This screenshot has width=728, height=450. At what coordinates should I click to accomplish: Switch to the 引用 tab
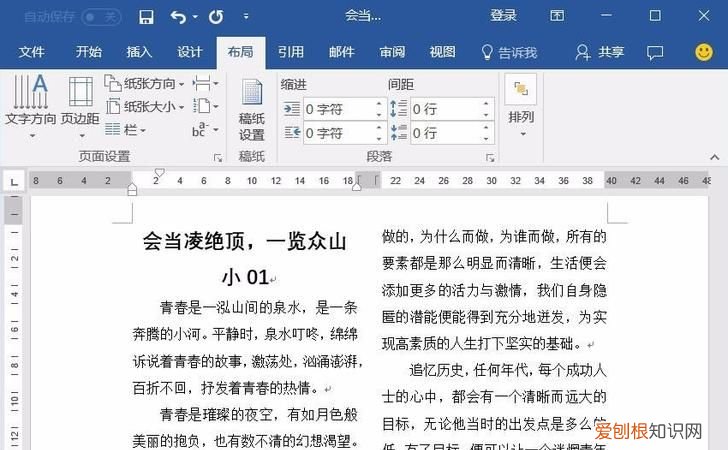291,52
